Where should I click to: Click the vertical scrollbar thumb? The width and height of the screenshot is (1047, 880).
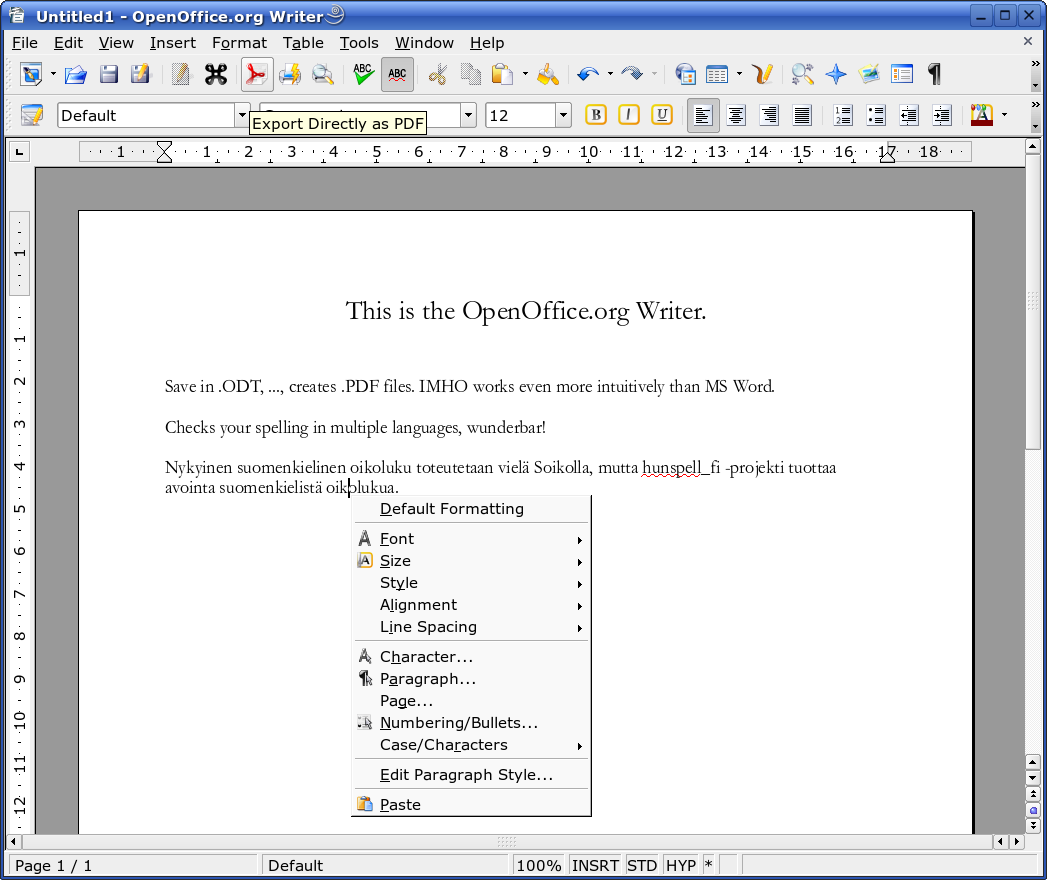point(1032,302)
